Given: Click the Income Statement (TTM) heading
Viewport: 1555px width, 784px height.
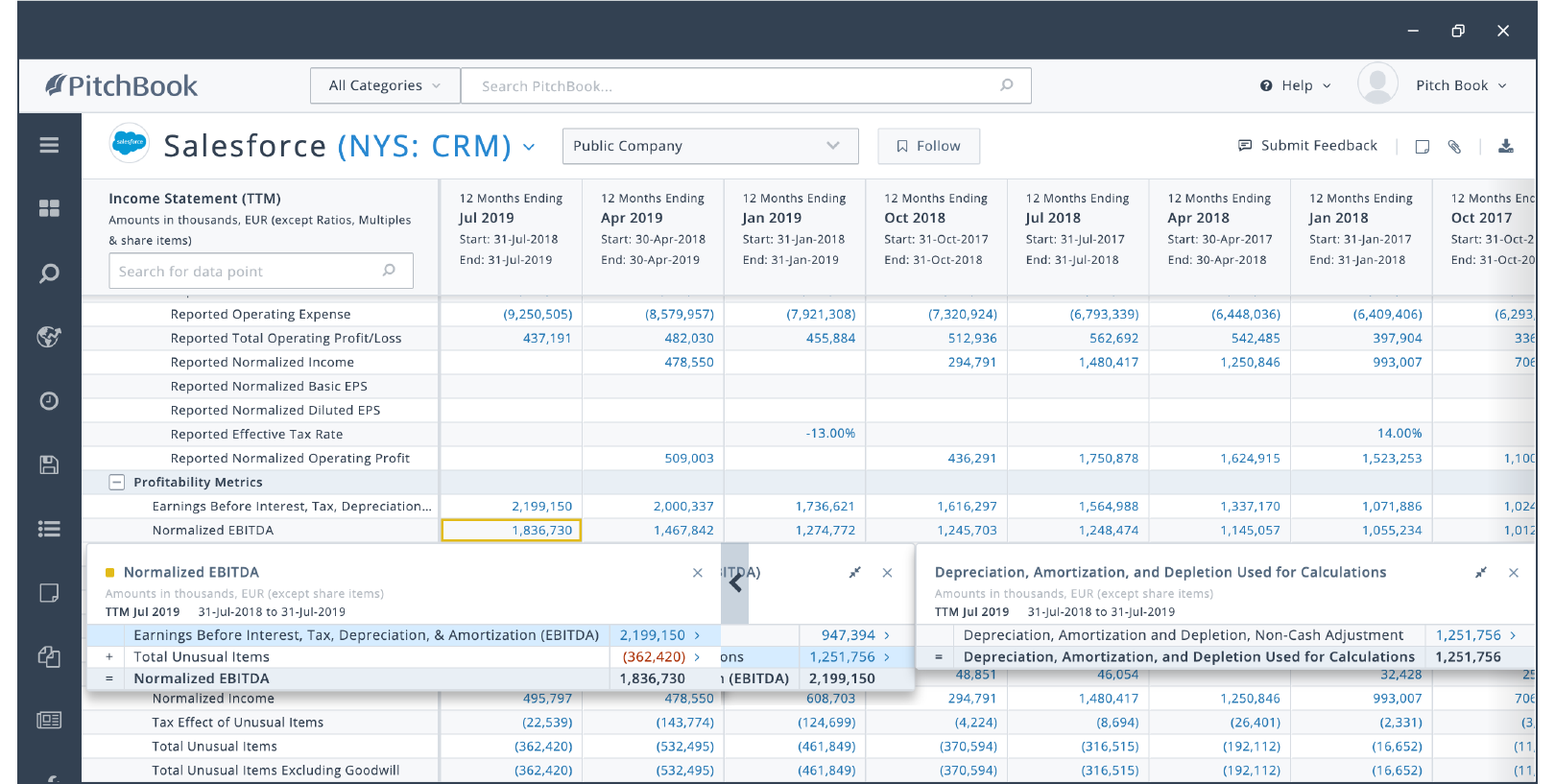Looking at the screenshot, I should (195, 199).
